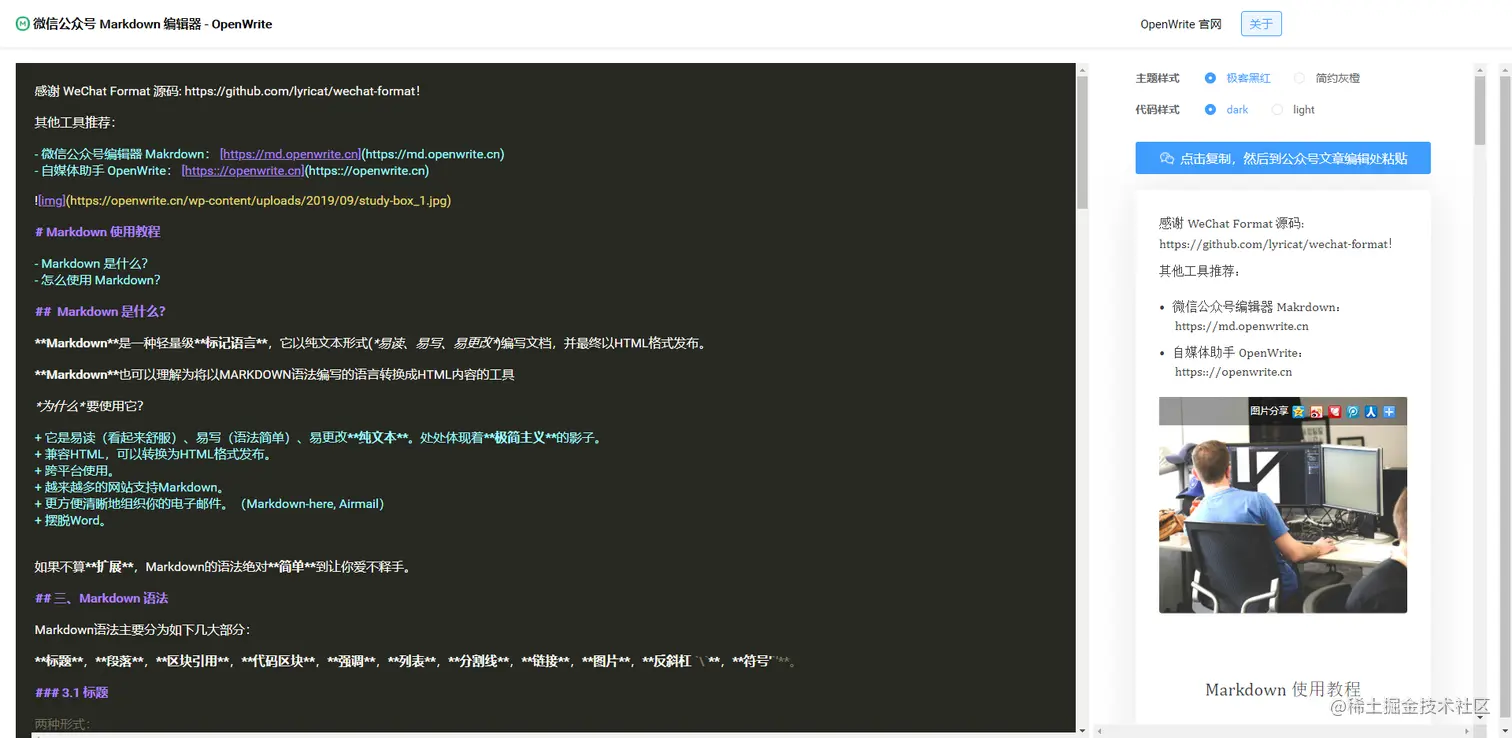
Task: Click the 关于 button
Action: click(1261, 24)
